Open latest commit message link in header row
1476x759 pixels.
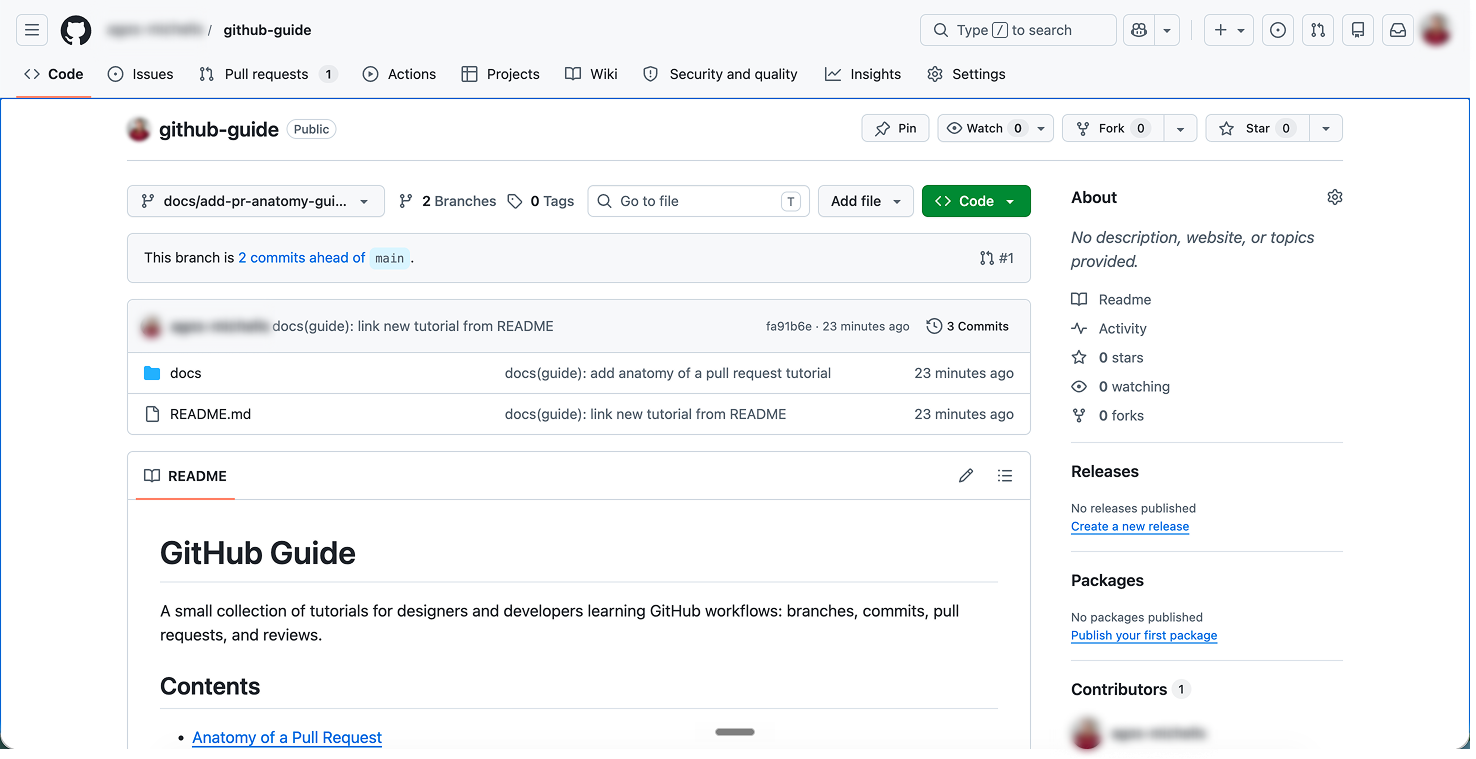[413, 326]
